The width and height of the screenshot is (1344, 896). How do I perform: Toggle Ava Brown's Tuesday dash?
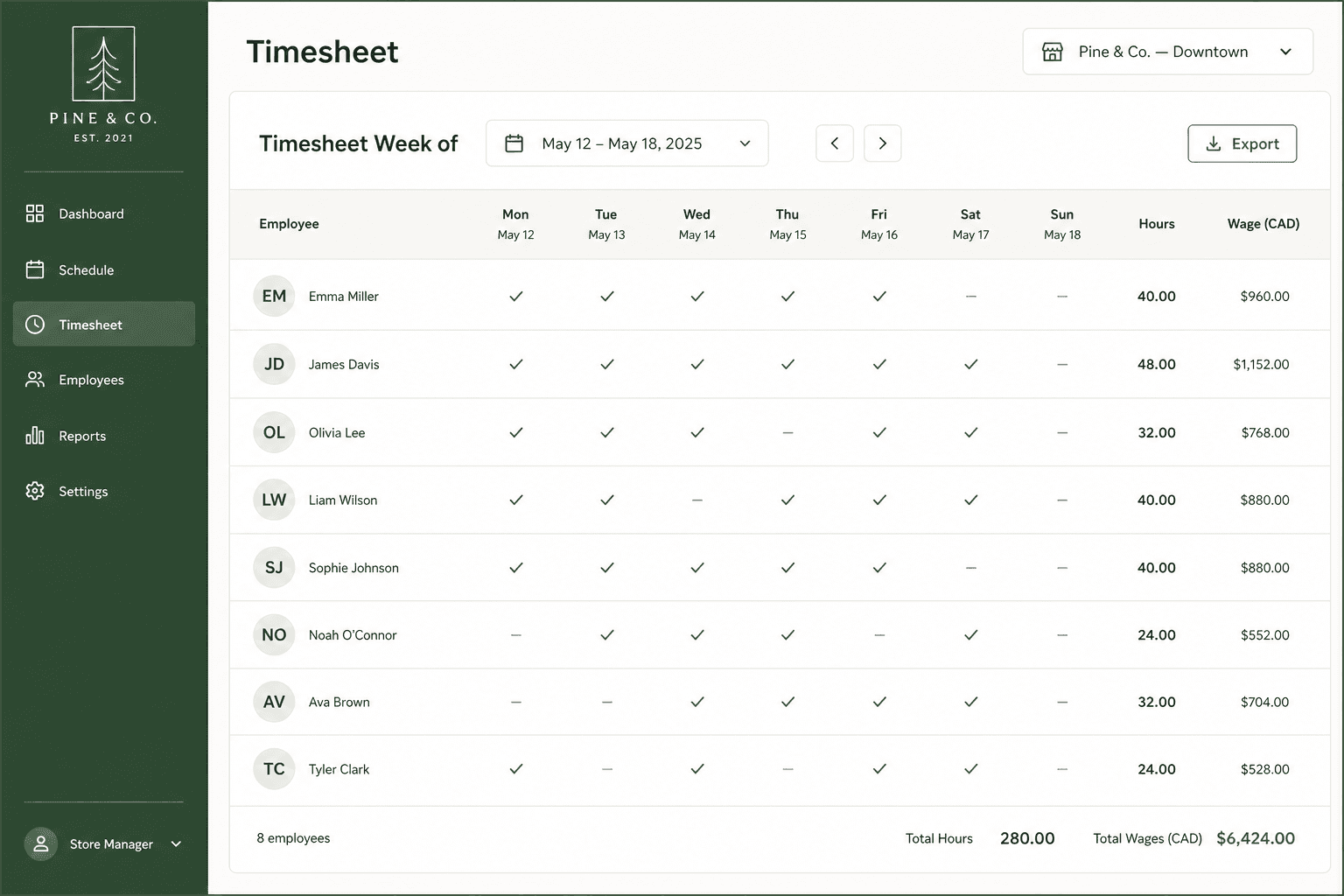coord(607,702)
